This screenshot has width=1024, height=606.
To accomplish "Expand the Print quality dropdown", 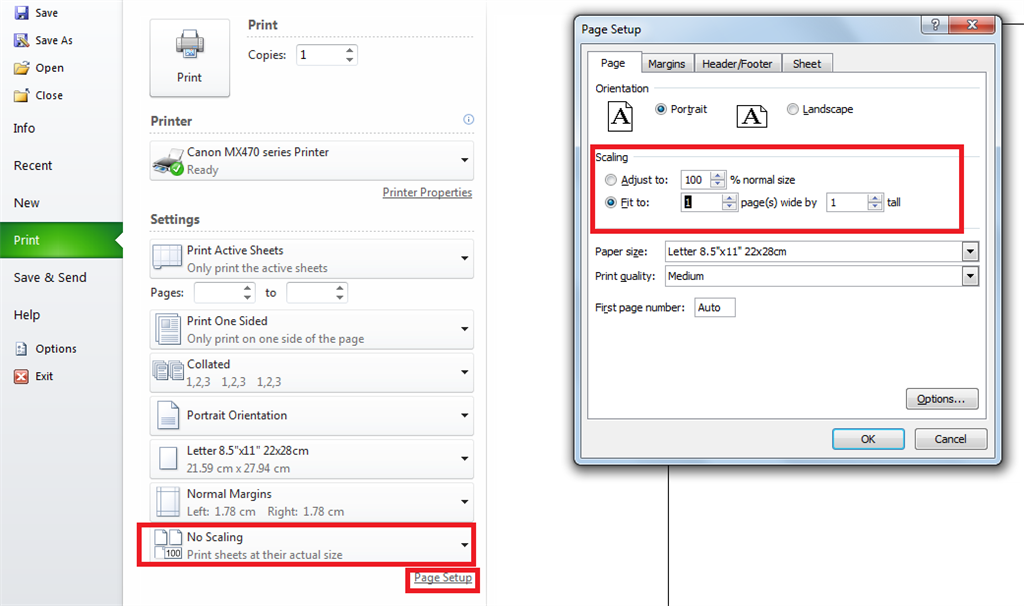I will (969, 276).
